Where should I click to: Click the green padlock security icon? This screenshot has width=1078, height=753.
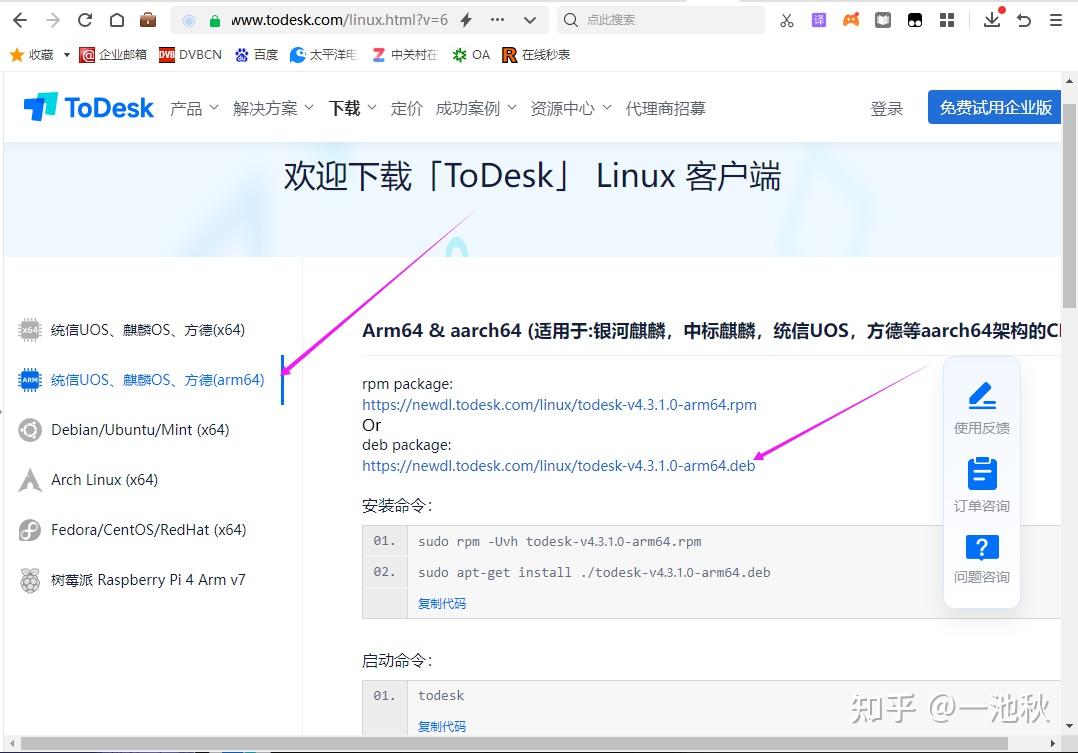pyautogui.click(x=214, y=21)
